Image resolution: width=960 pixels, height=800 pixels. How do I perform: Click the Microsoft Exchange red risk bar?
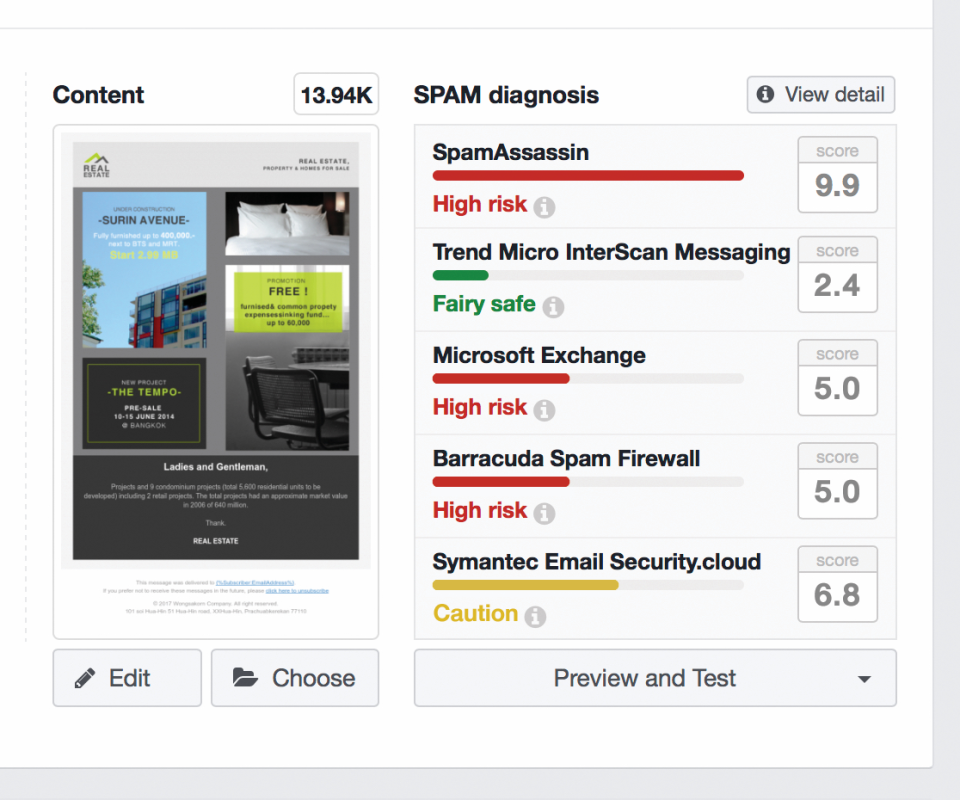(501, 379)
